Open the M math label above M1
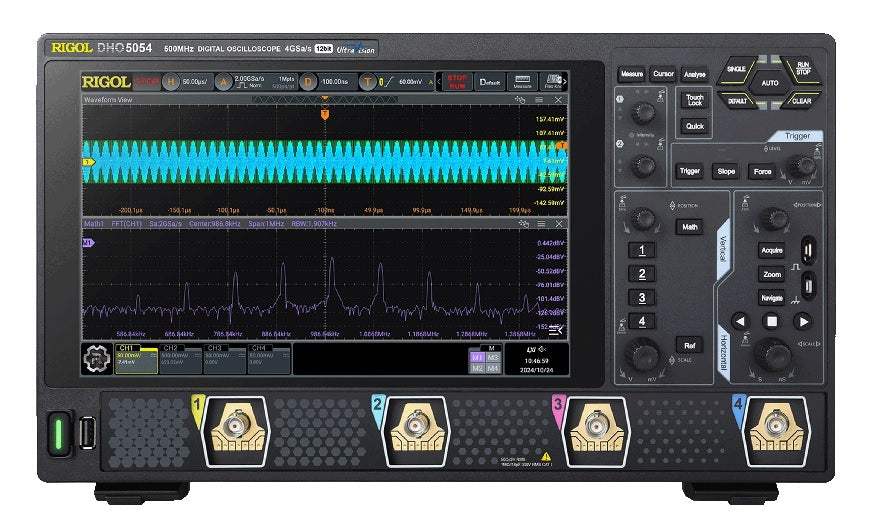The width and height of the screenshot is (871, 531). click(x=490, y=348)
